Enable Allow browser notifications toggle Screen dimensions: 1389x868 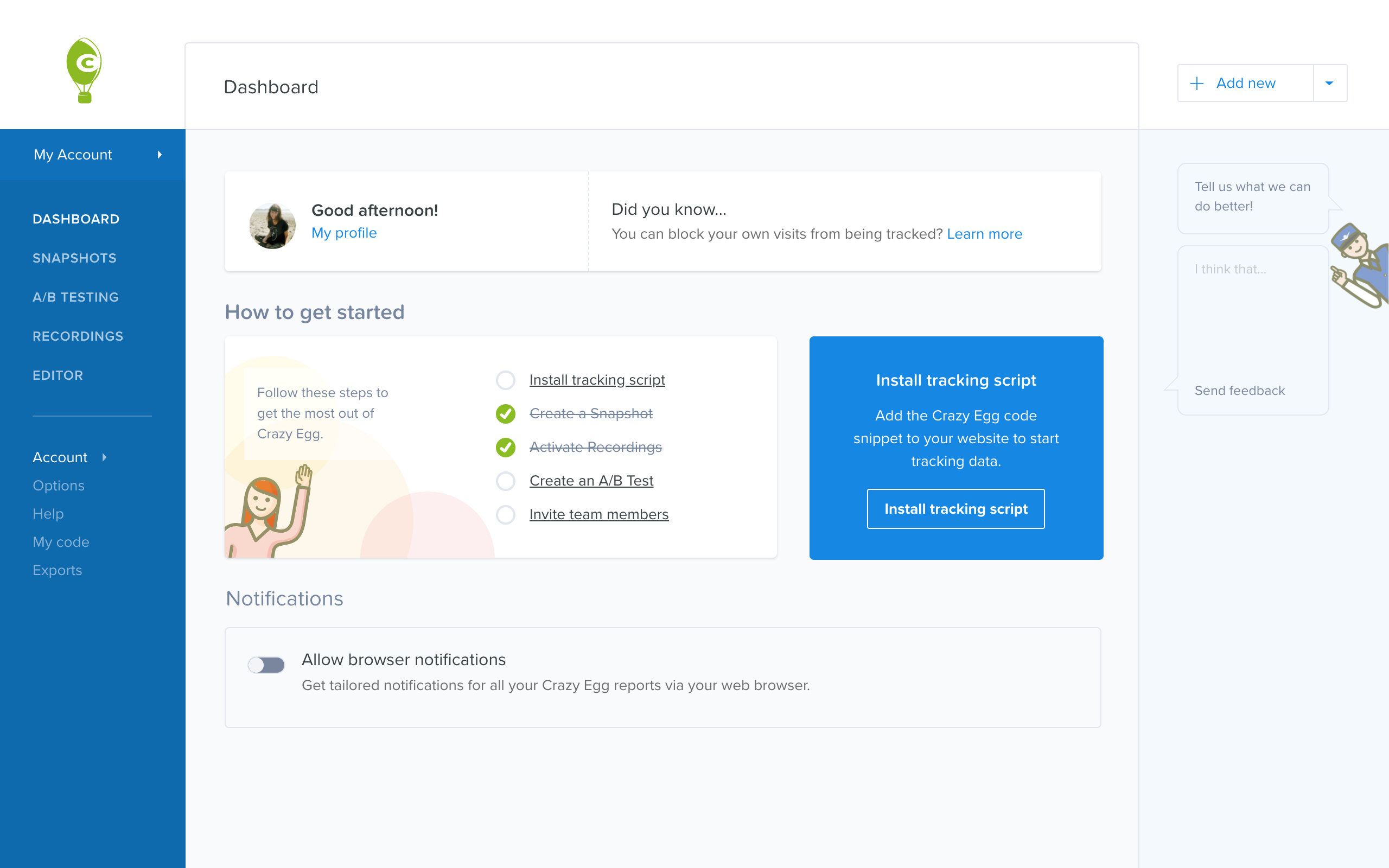click(266, 665)
